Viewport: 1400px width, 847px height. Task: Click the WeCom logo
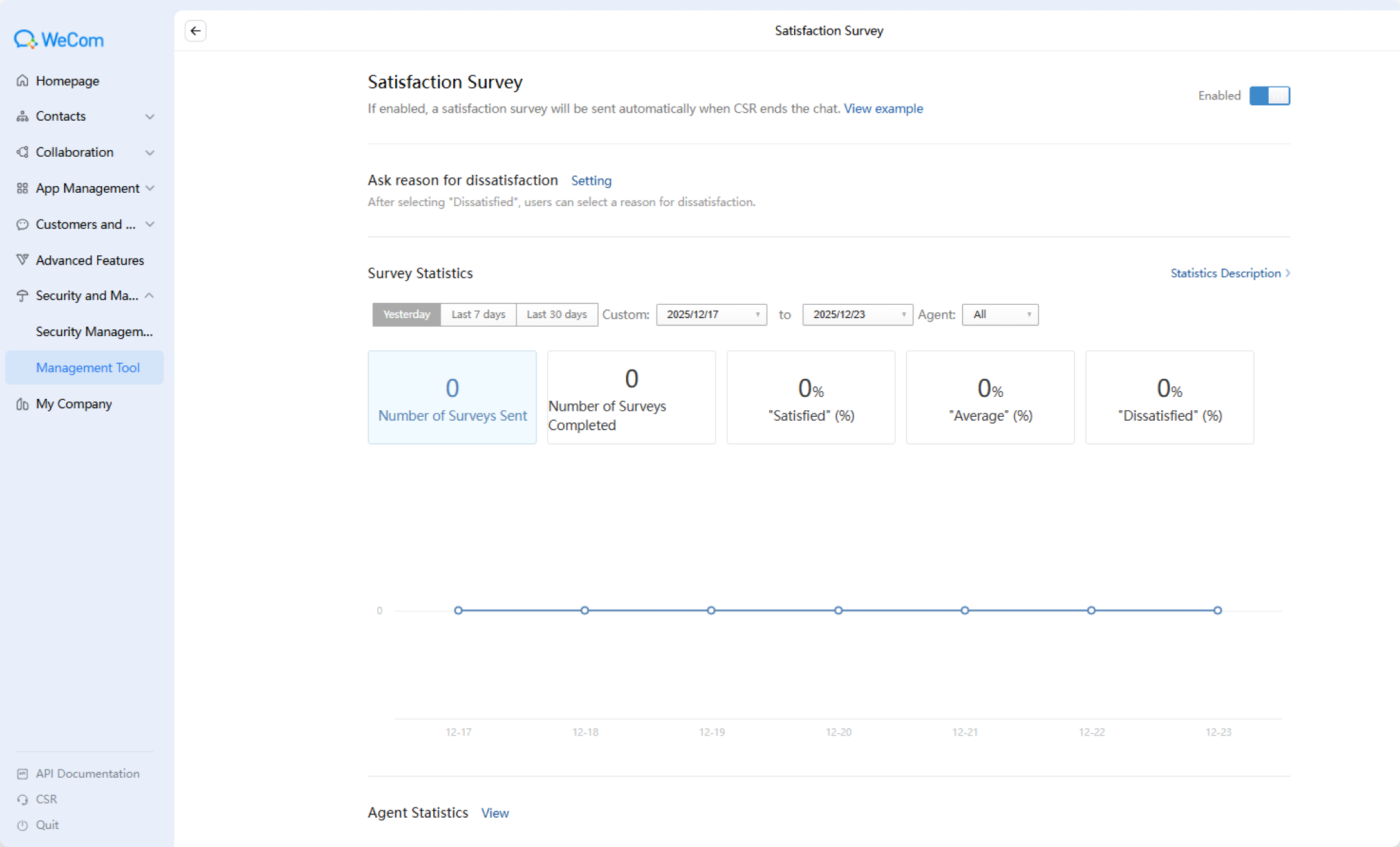59,40
